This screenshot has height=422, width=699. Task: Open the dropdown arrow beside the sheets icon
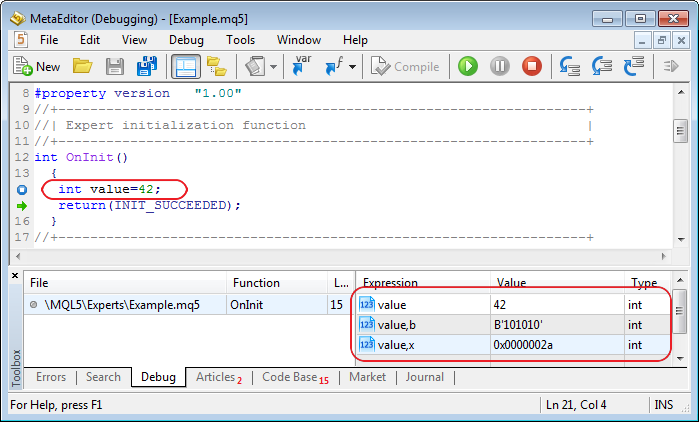tap(273, 67)
